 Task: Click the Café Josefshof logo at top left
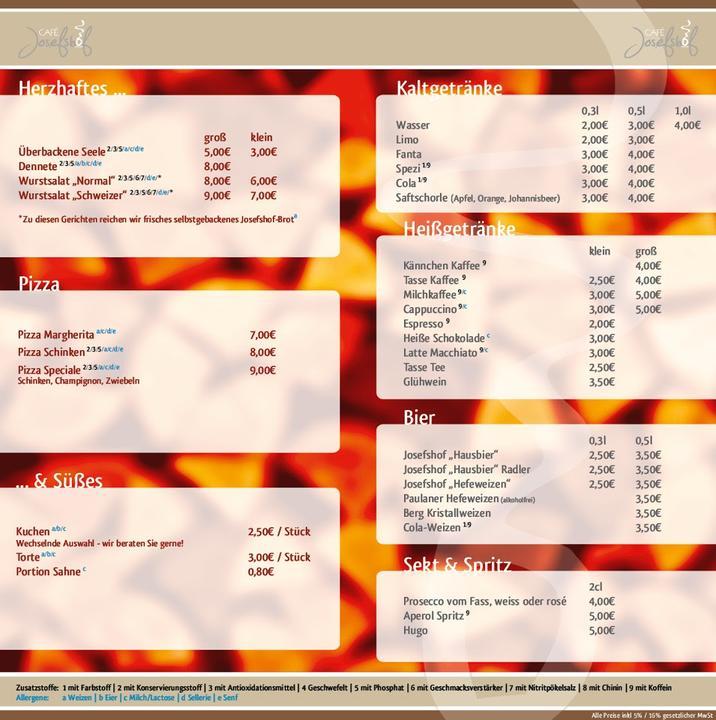tap(60, 42)
